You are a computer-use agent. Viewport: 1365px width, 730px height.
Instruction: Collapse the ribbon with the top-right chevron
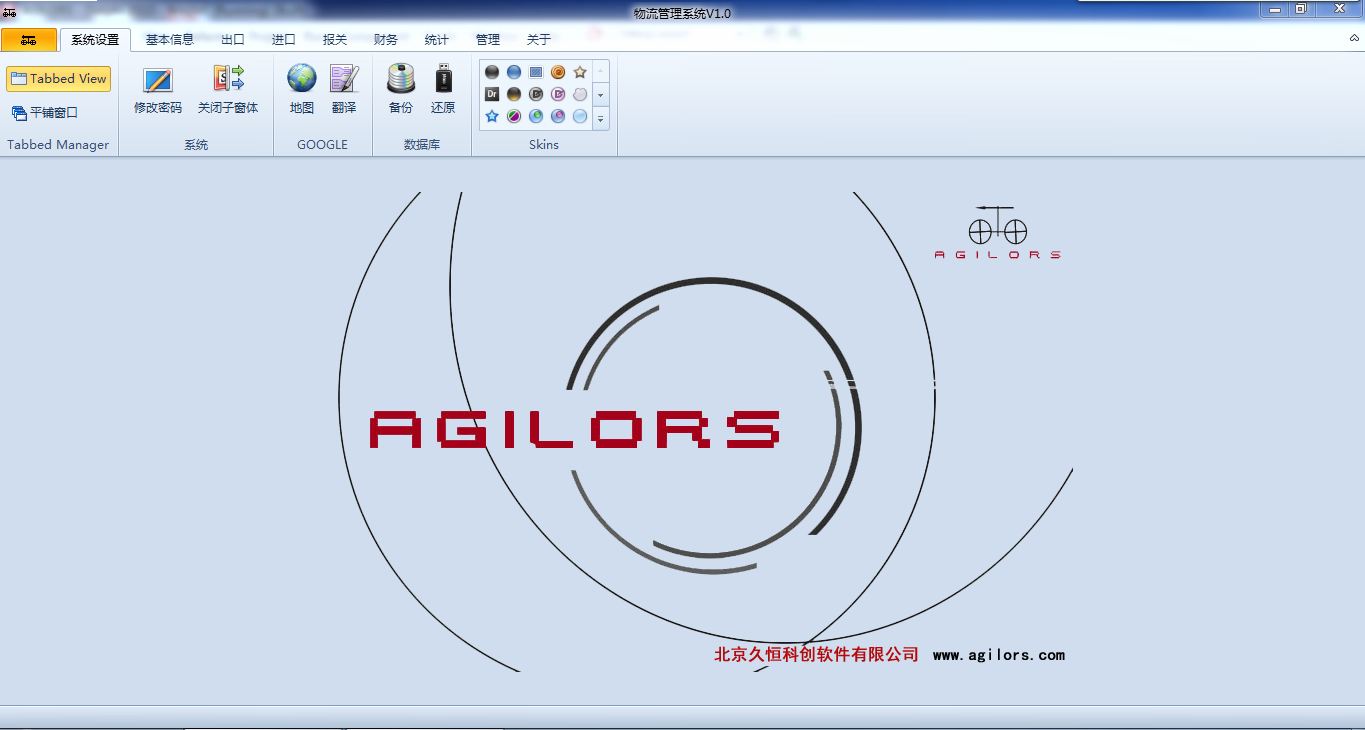(x=1354, y=38)
